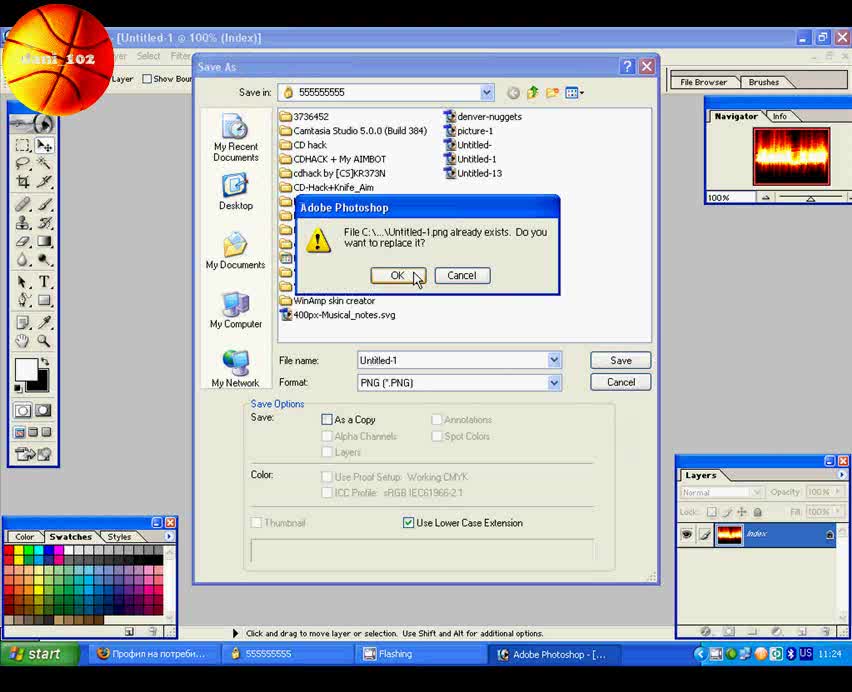The width and height of the screenshot is (852, 692).
Task: Expand the File name dropdown
Action: point(554,360)
